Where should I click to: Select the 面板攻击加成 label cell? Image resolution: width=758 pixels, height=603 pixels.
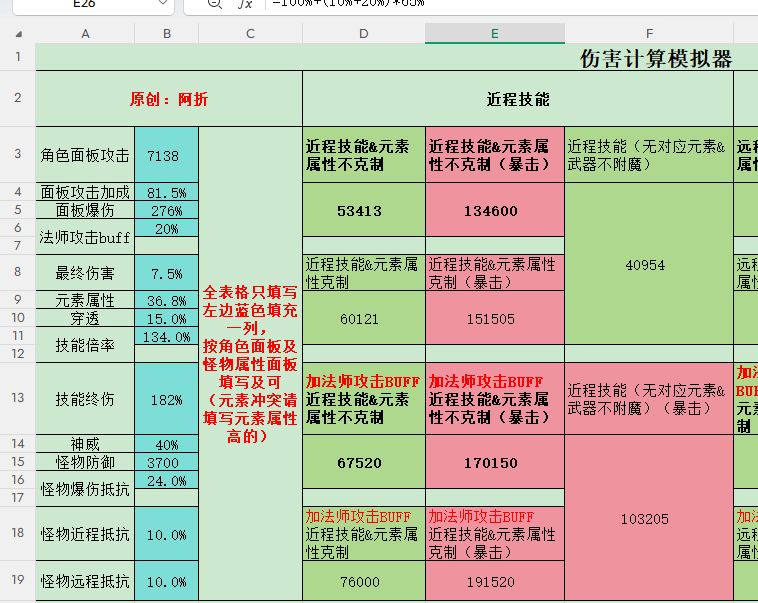point(85,192)
